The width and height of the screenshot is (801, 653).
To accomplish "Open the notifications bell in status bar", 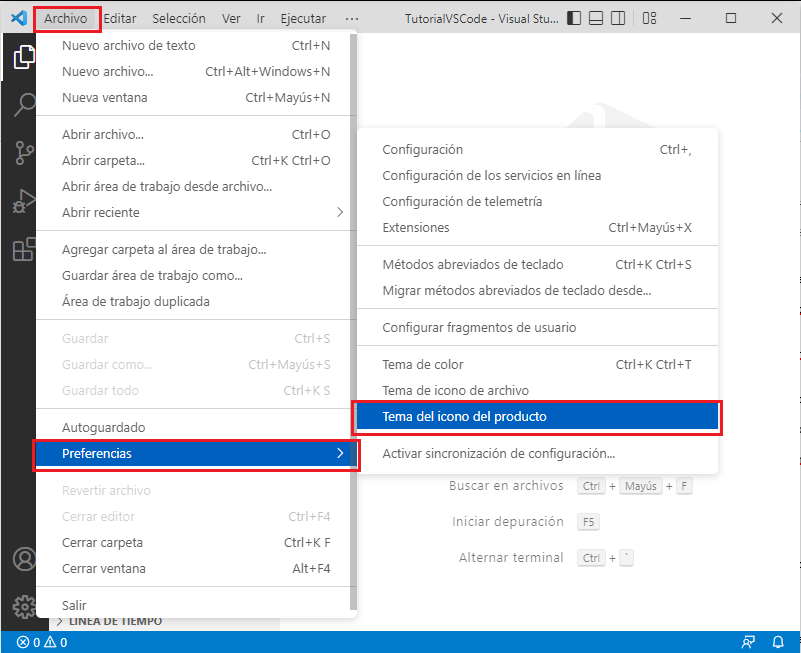I will (778, 642).
